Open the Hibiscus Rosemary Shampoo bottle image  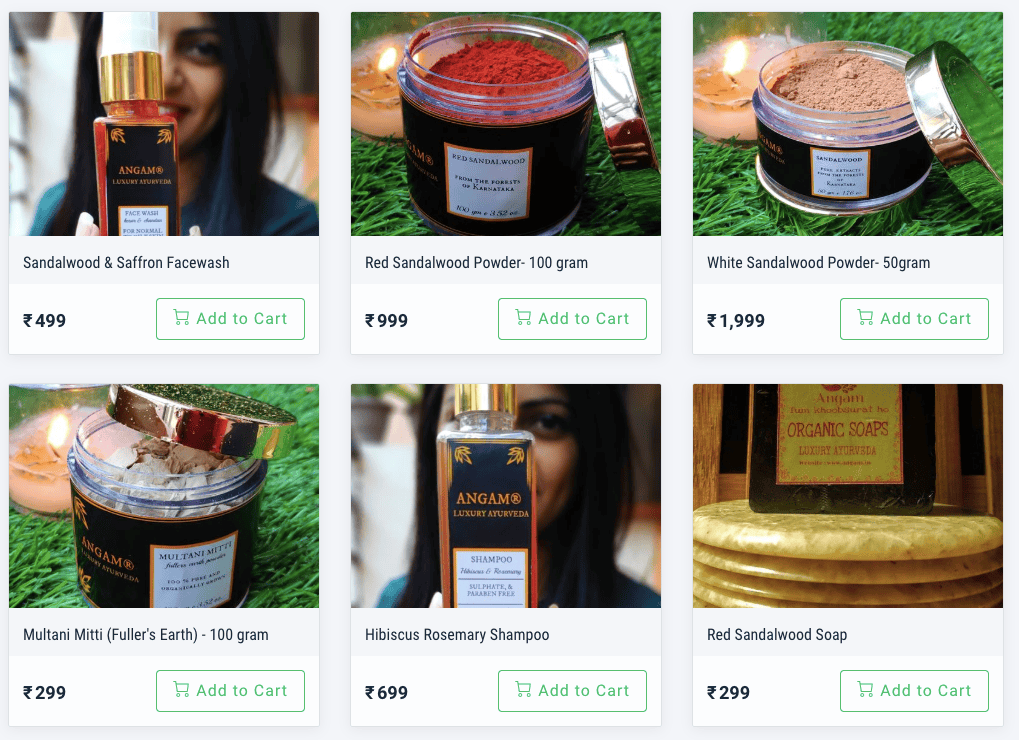pos(506,496)
